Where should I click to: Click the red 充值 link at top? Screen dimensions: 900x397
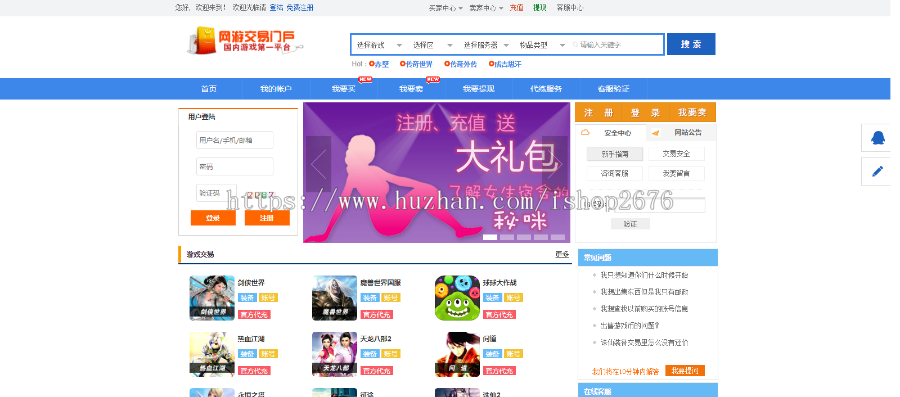click(517, 8)
